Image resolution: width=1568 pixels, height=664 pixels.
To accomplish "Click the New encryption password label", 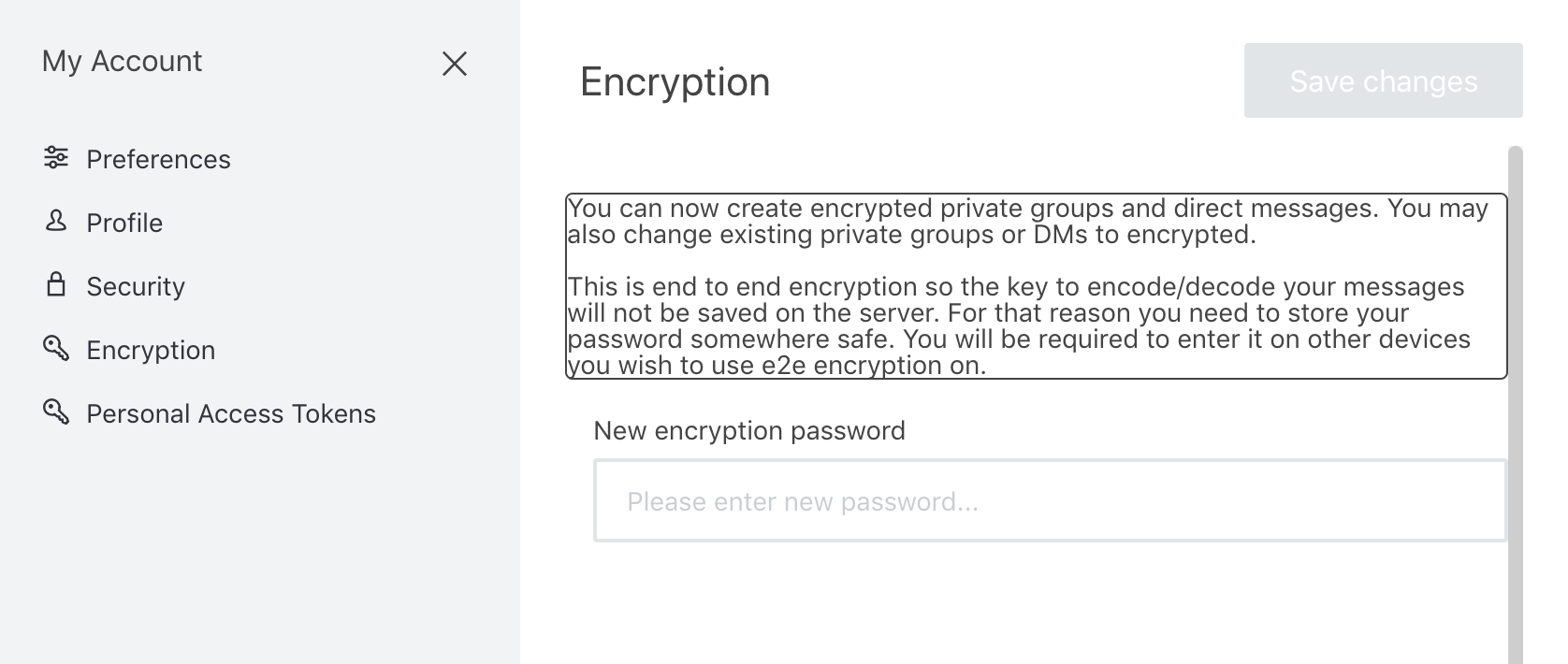I will coord(749,431).
